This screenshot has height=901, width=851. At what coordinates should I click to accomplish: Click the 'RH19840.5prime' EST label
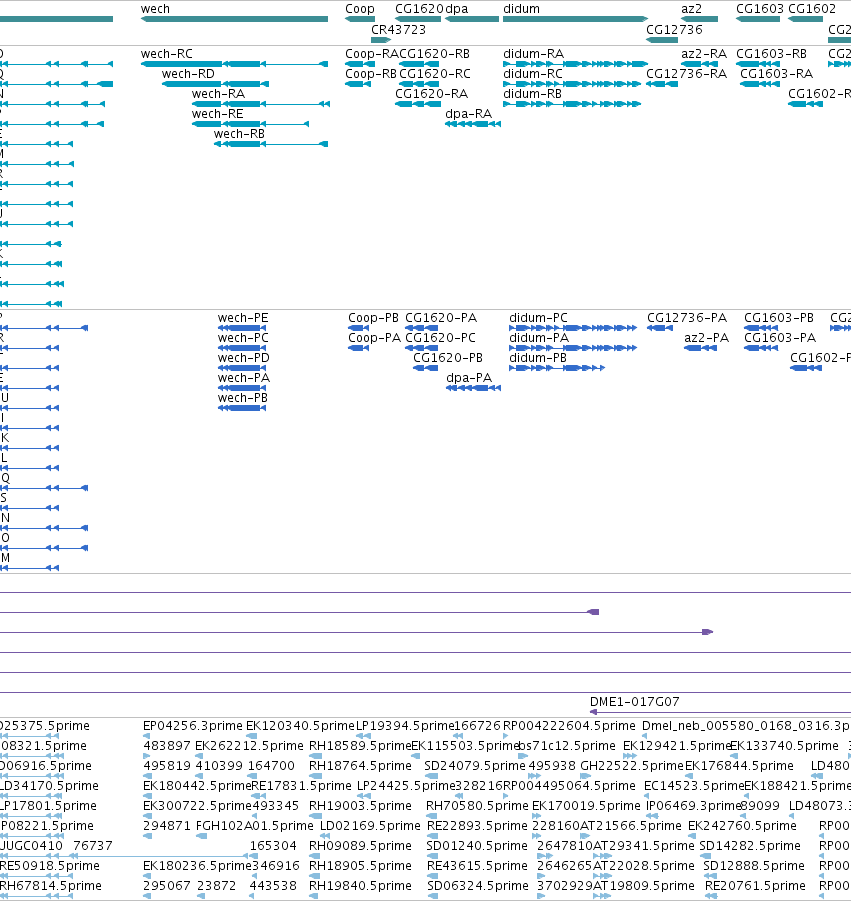click(360, 886)
